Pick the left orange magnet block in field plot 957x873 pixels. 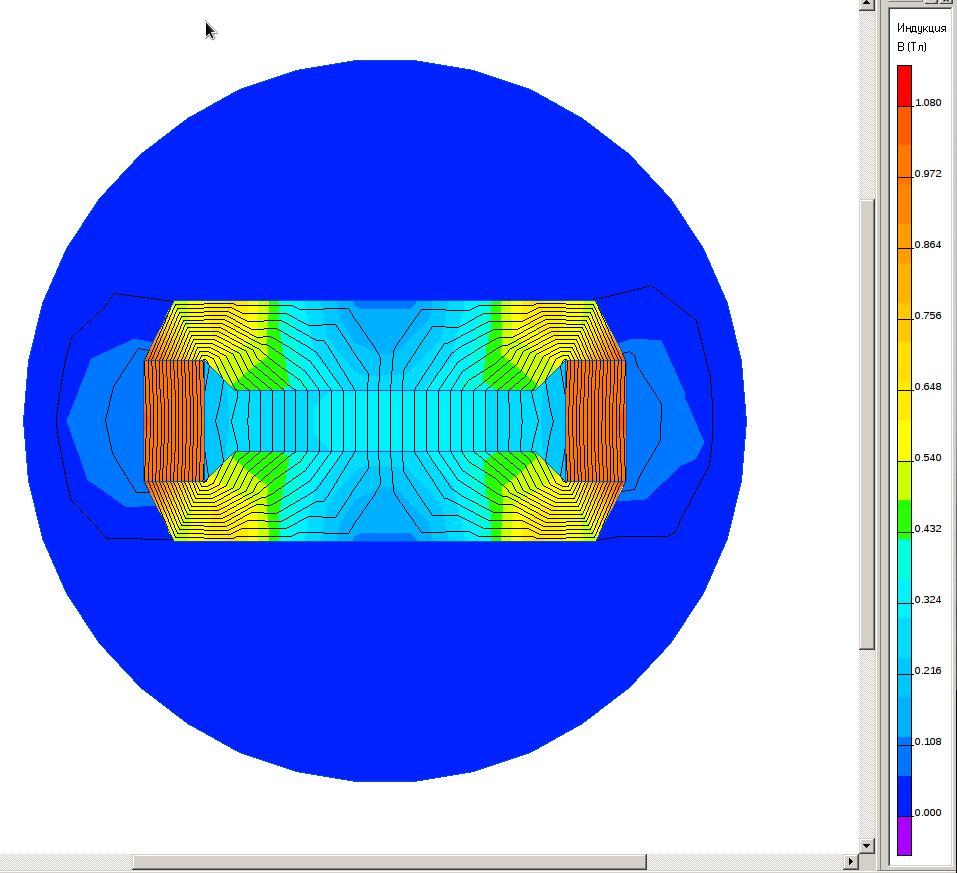click(174, 421)
